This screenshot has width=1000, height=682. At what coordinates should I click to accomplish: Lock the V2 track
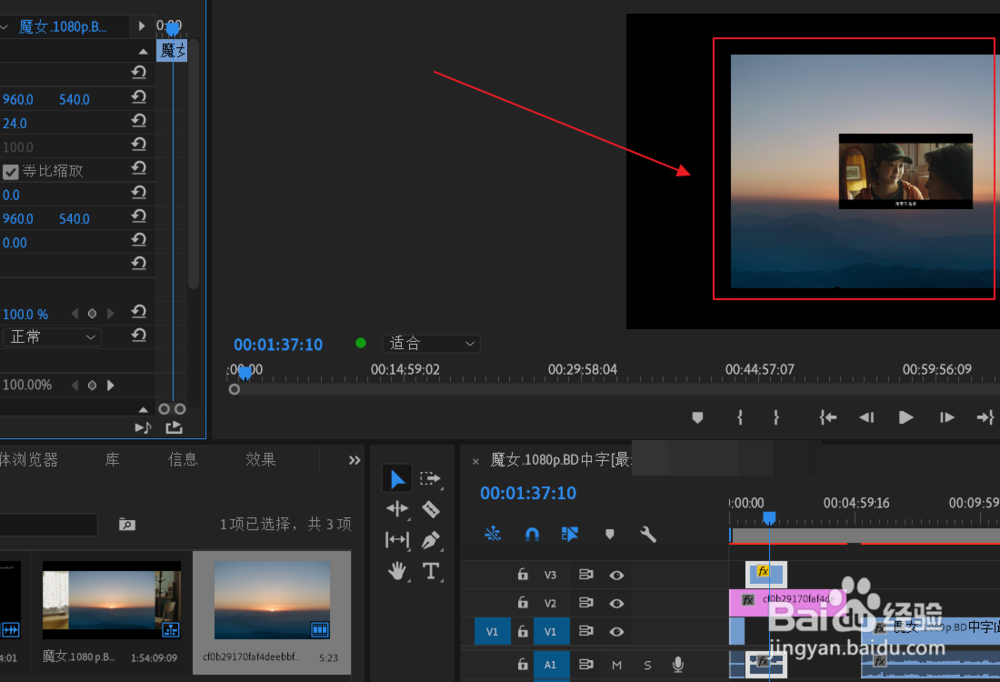pos(523,602)
